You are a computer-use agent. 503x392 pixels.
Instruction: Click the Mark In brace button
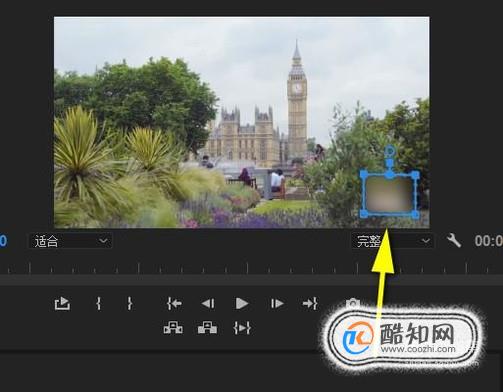coord(99,304)
